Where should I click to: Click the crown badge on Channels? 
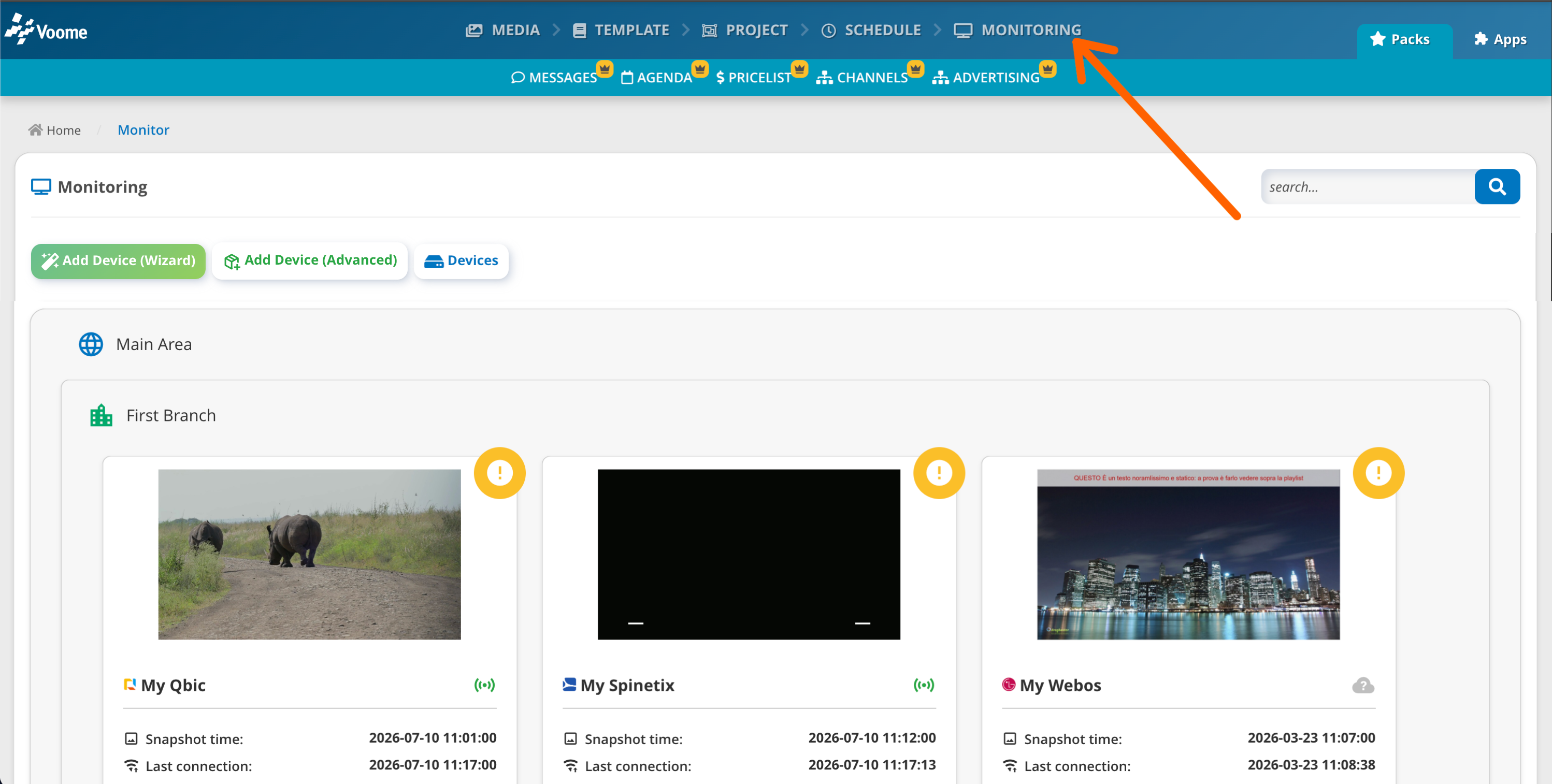pos(915,69)
